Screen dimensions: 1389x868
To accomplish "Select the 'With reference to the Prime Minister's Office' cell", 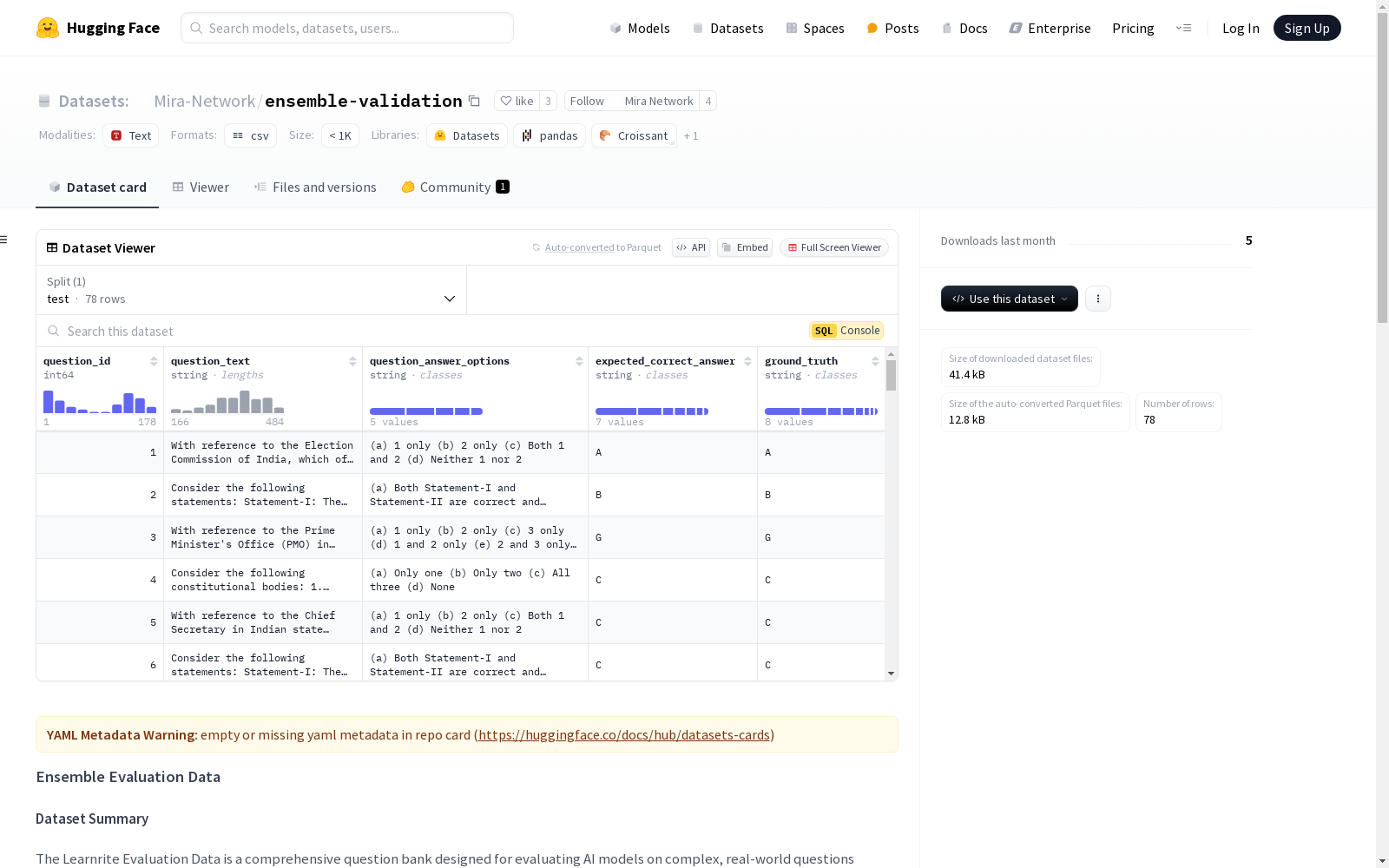I will click(263, 537).
